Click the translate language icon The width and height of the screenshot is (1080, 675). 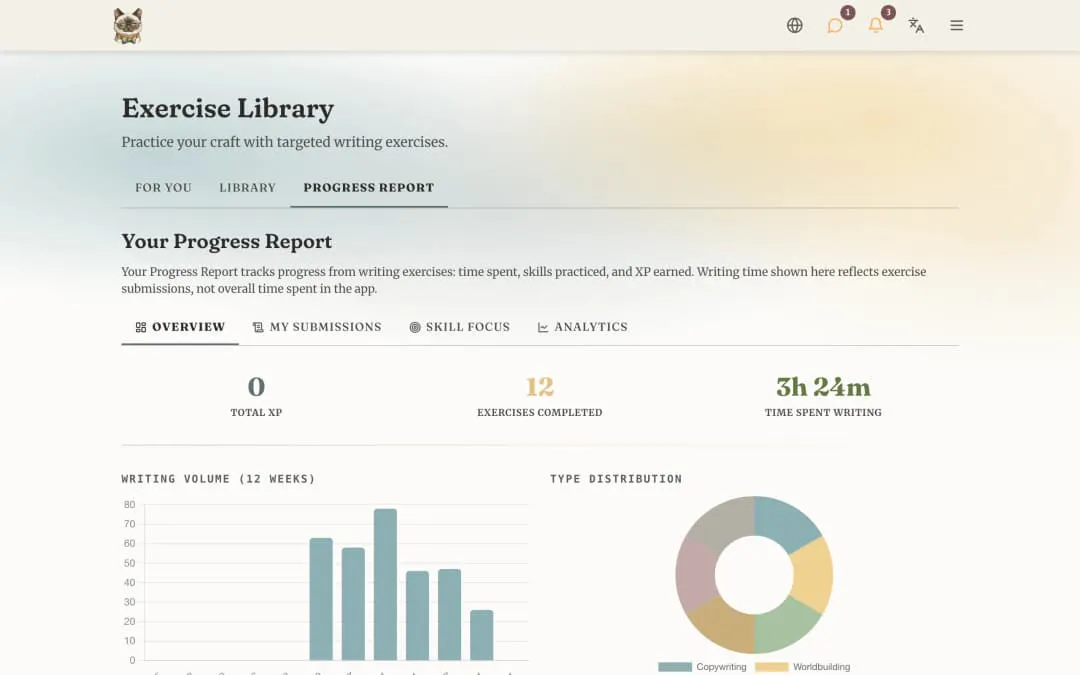click(916, 25)
